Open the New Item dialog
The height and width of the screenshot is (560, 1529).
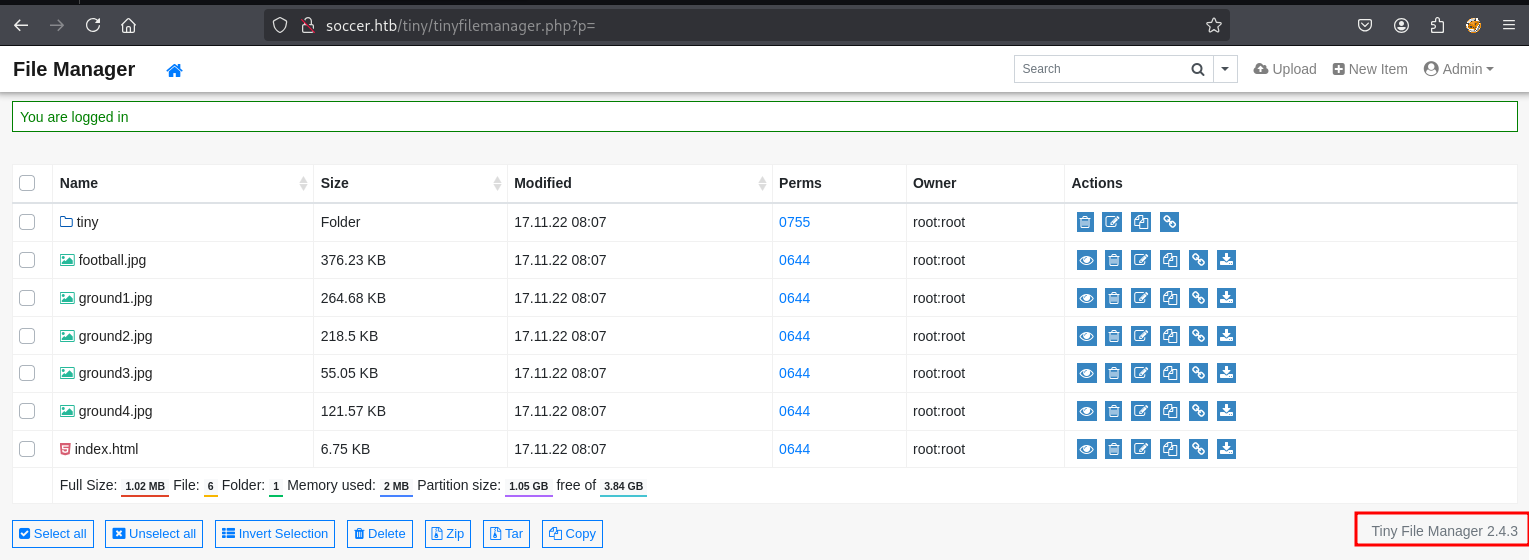point(1370,69)
